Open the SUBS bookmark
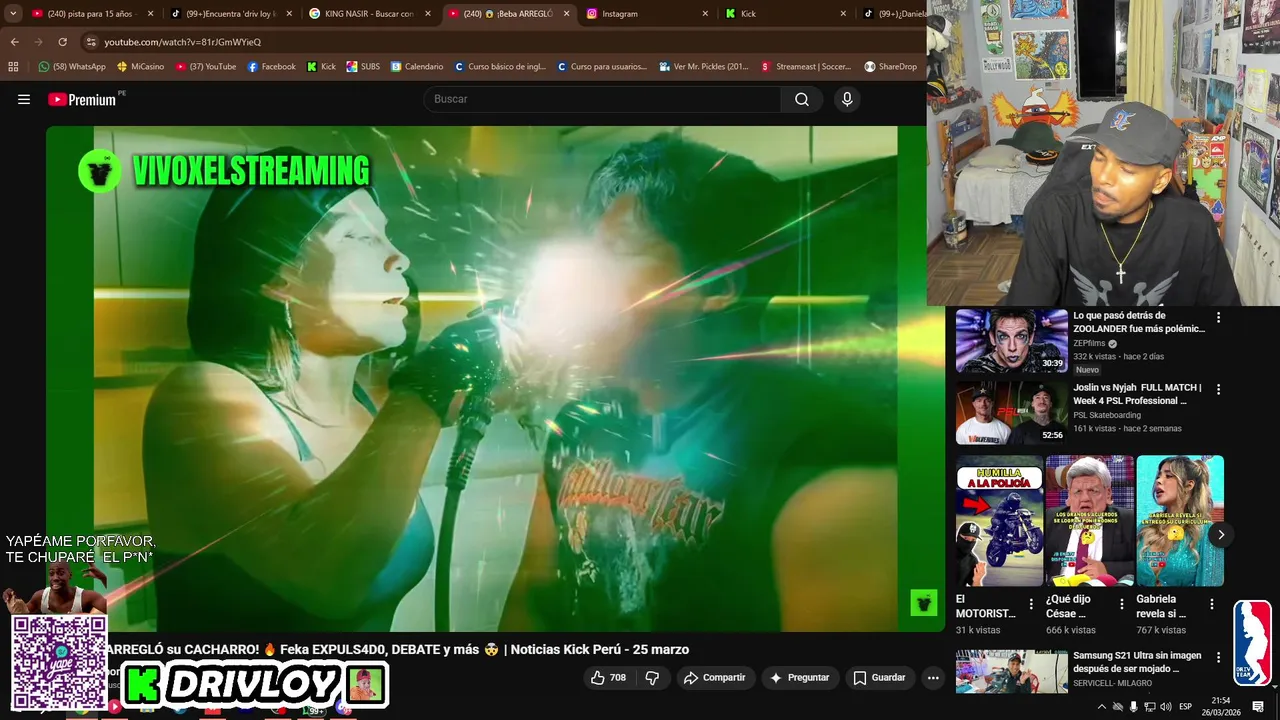Screen dimensions: 1280x720 (363, 67)
